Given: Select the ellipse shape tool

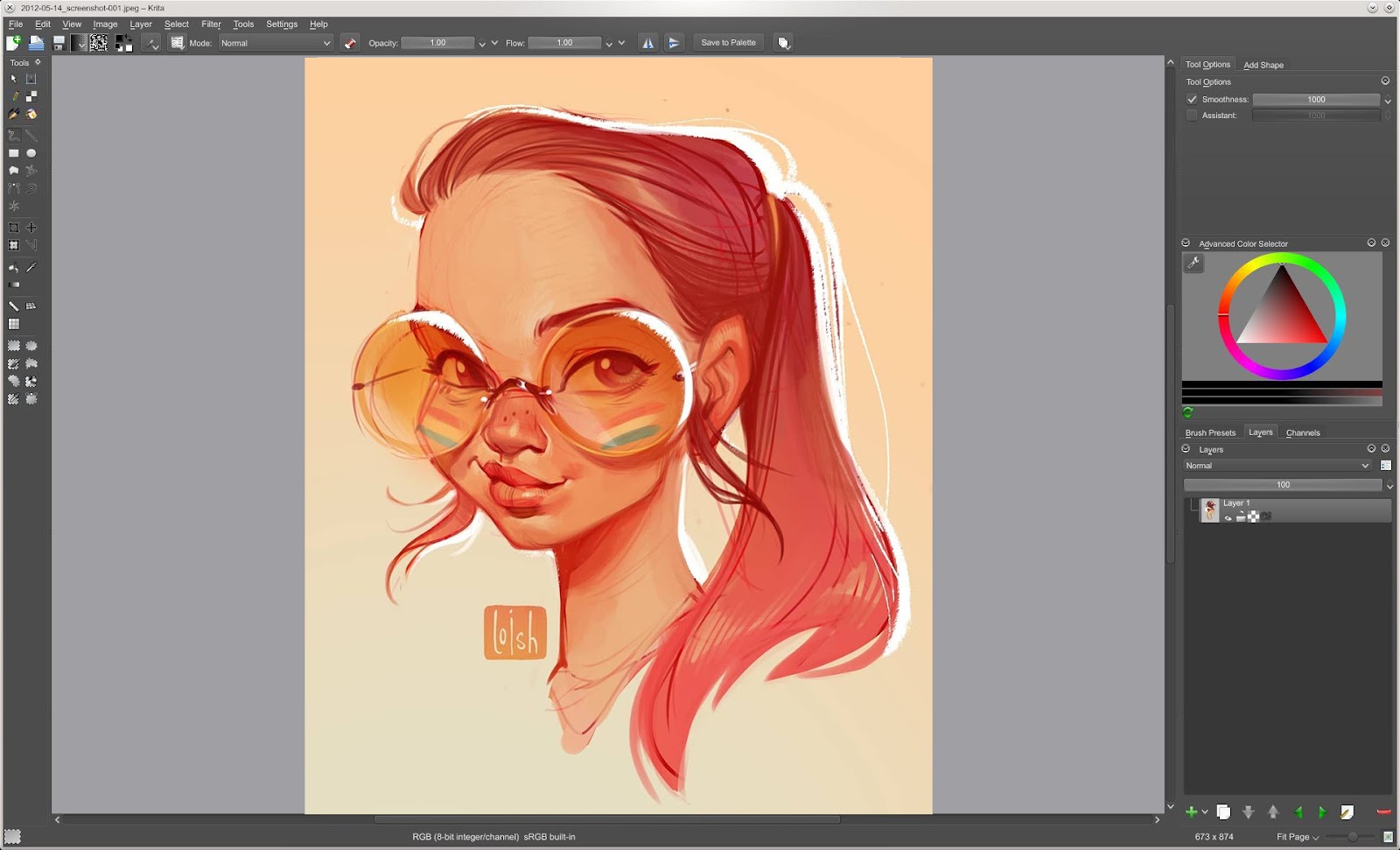Looking at the screenshot, I should click(x=31, y=153).
